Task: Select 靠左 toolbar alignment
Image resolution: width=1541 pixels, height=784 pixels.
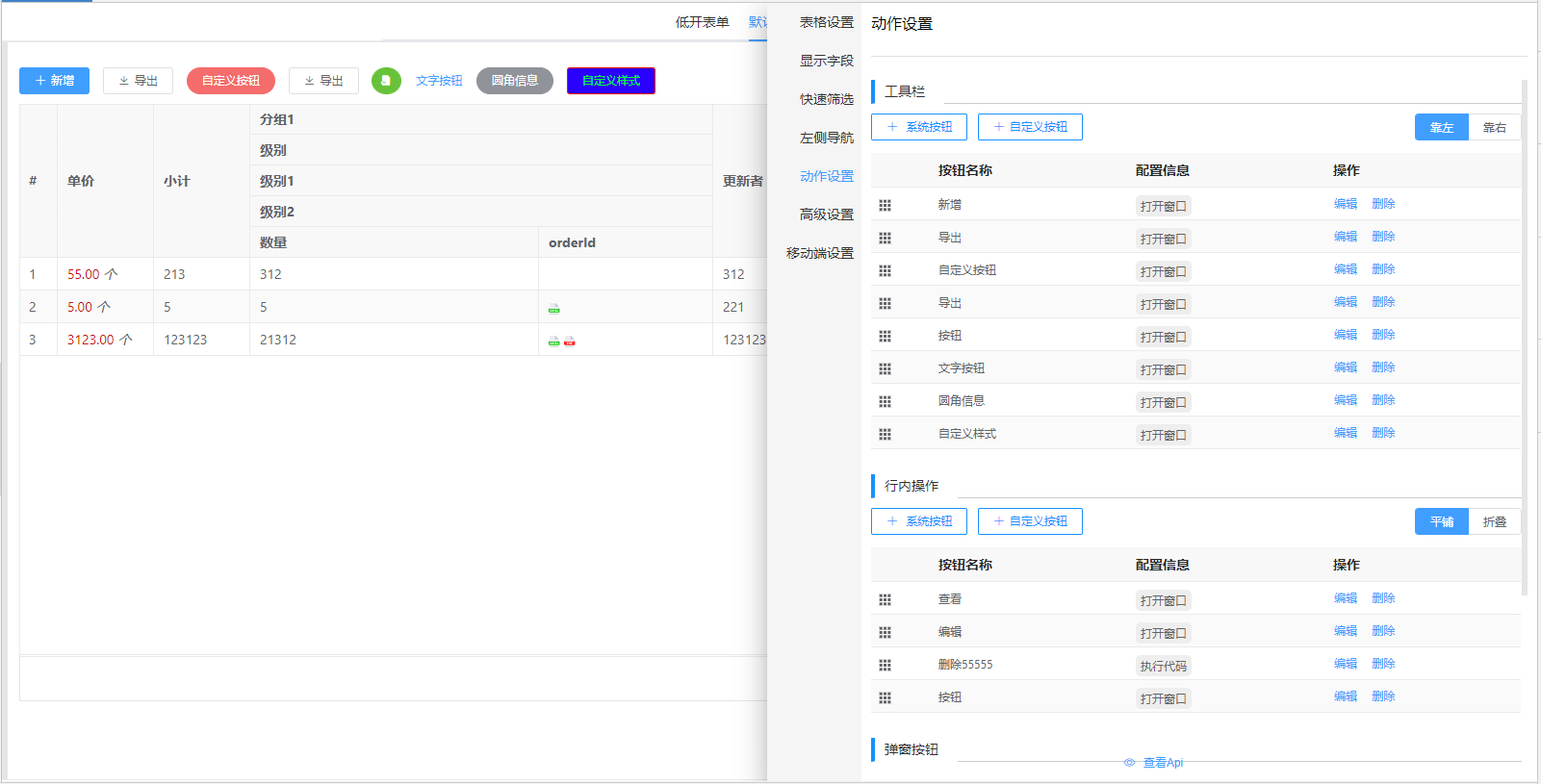Action: point(1441,127)
